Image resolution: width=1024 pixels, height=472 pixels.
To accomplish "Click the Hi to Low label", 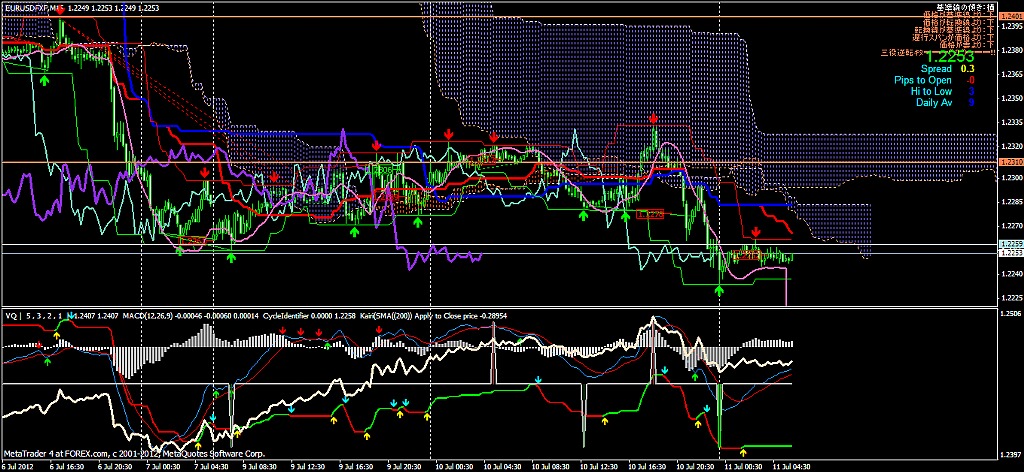I will pos(930,91).
